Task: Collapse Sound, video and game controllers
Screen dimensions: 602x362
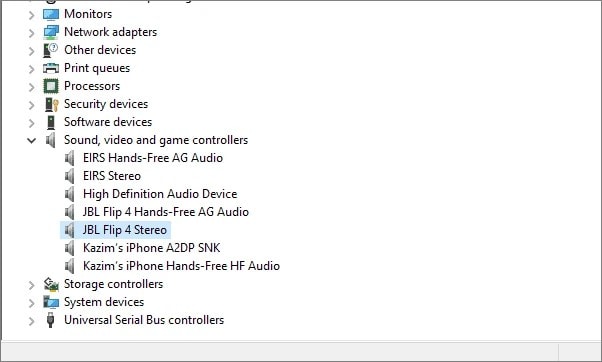Action: [31, 141]
